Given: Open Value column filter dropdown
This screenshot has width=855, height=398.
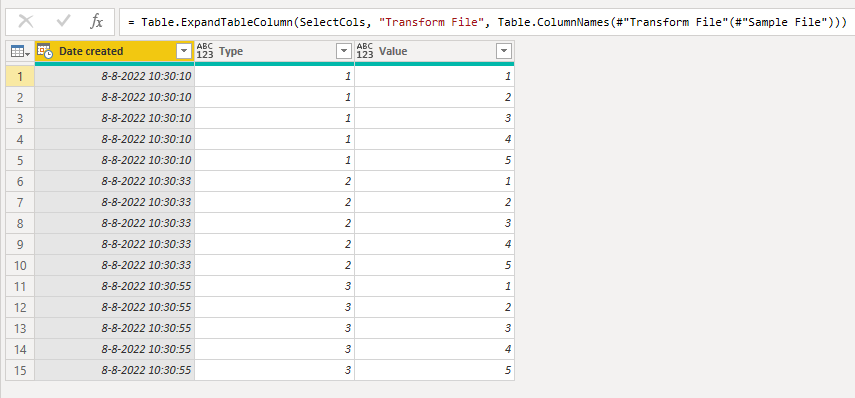Looking at the screenshot, I should pyautogui.click(x=504, y=52).
